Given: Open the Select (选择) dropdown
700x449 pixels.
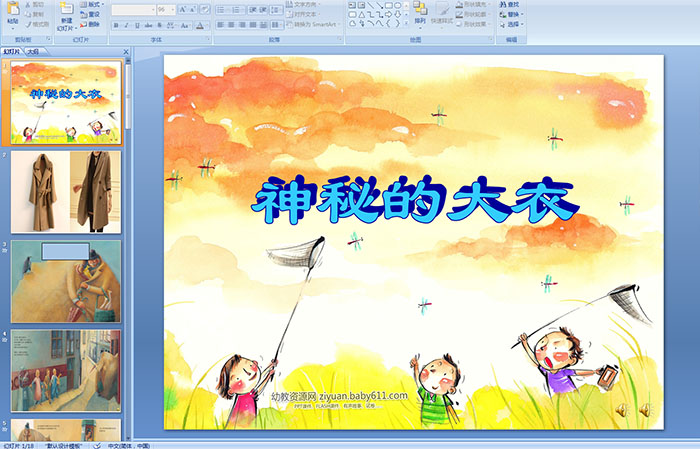Looking at the screenshot, I should pos(512,24).
